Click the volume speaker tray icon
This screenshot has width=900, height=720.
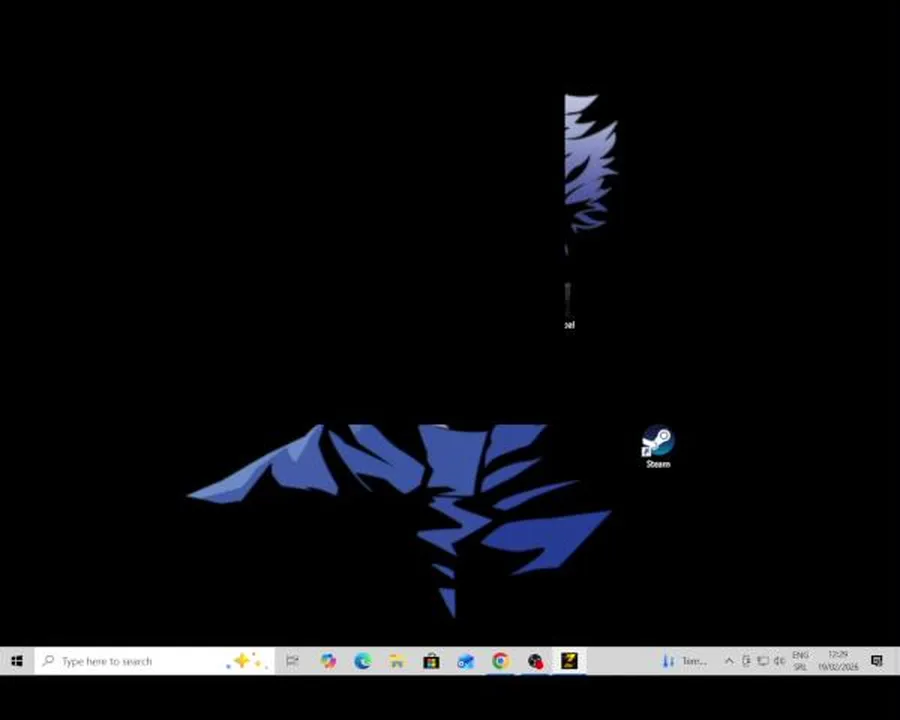pyautogui.click(x=779, y=661)
